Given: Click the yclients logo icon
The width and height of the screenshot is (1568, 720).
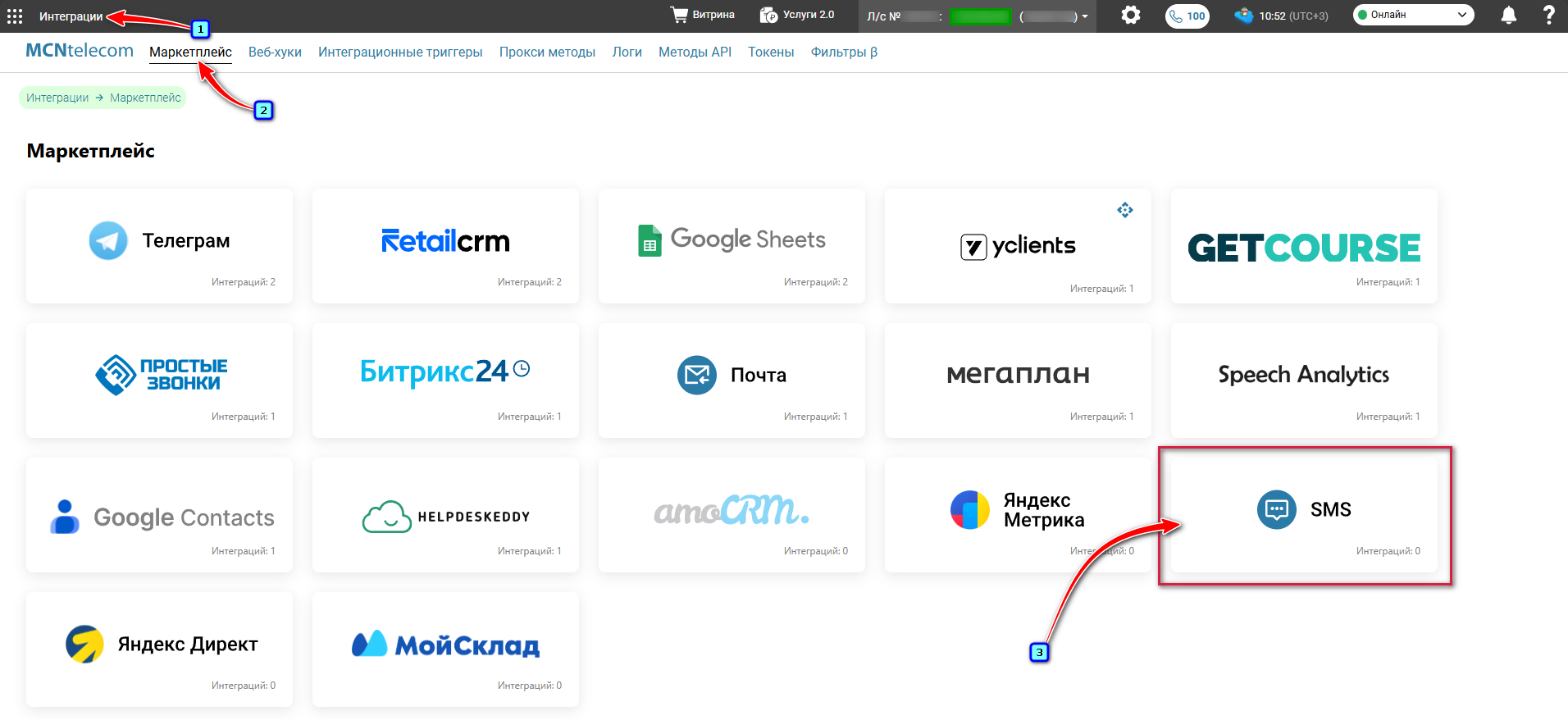Looking at the screenshot, I should (973, 247).
